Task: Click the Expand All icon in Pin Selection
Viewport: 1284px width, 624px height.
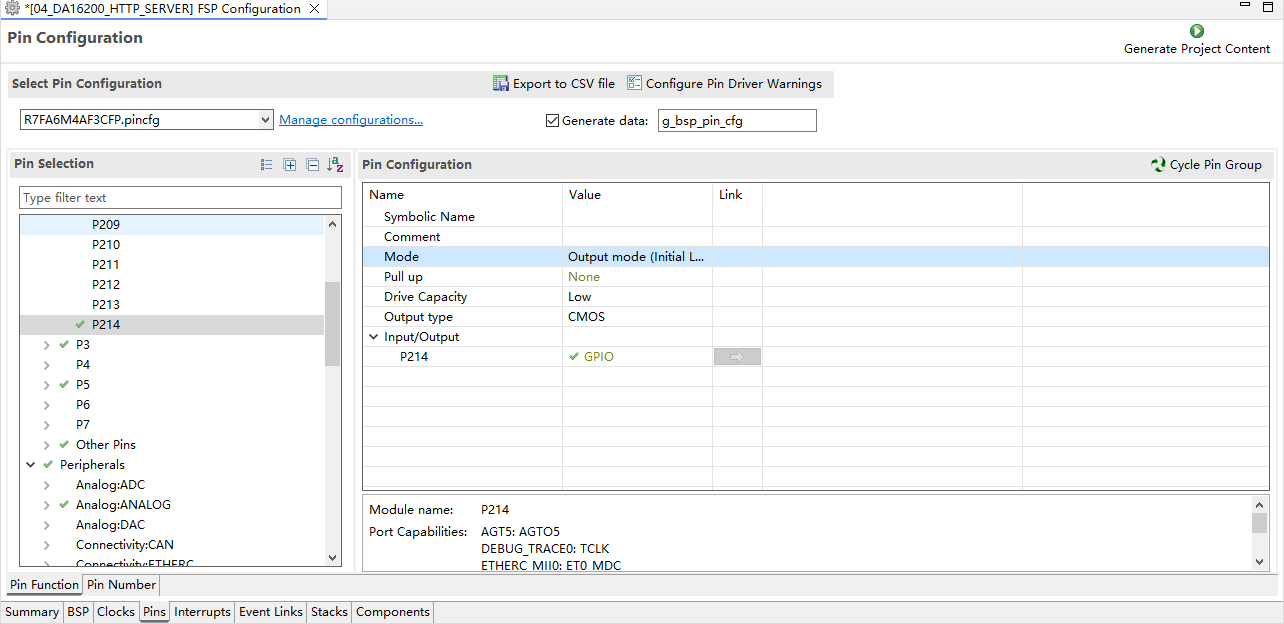Action: tap(290, 165)
